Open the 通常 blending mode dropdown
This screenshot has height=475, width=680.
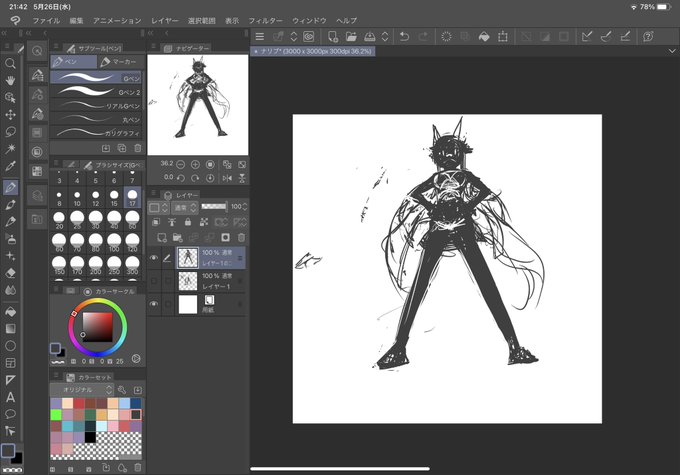click(184, 208)
